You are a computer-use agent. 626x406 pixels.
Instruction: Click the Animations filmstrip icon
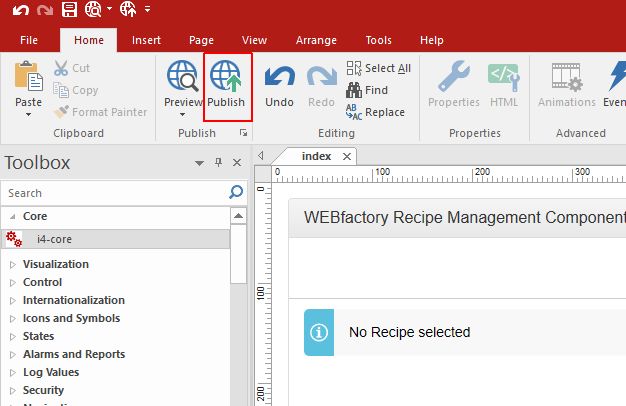pos(567,77)
